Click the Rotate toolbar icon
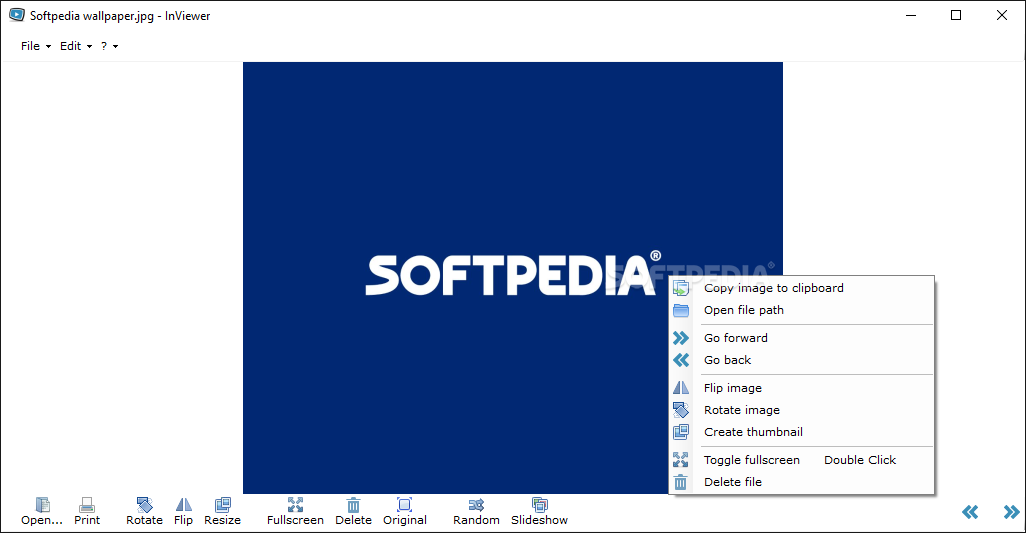The height and width of the screenshot is (533, 1026). (x=144, y=511)
